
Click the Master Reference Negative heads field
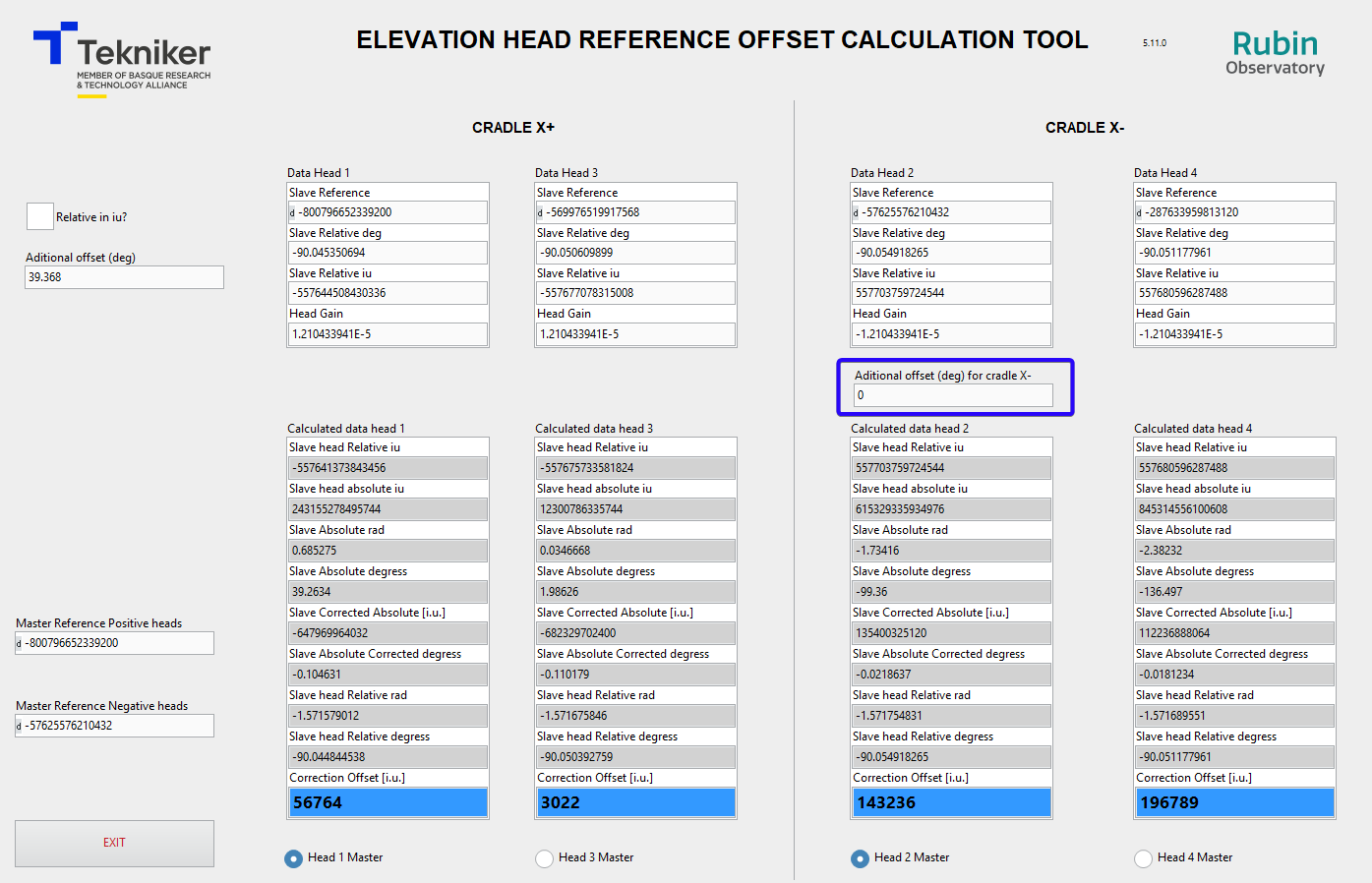(114, 726)
